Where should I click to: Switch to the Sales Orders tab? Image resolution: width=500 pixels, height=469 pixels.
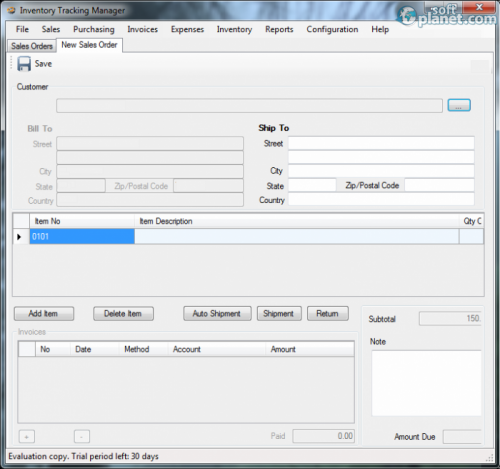click(x=32, y=46)
